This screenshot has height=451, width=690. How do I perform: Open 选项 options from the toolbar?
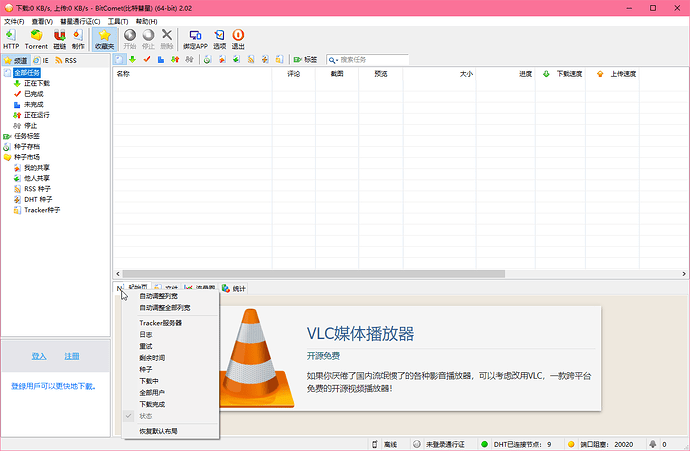pos(219,39)
